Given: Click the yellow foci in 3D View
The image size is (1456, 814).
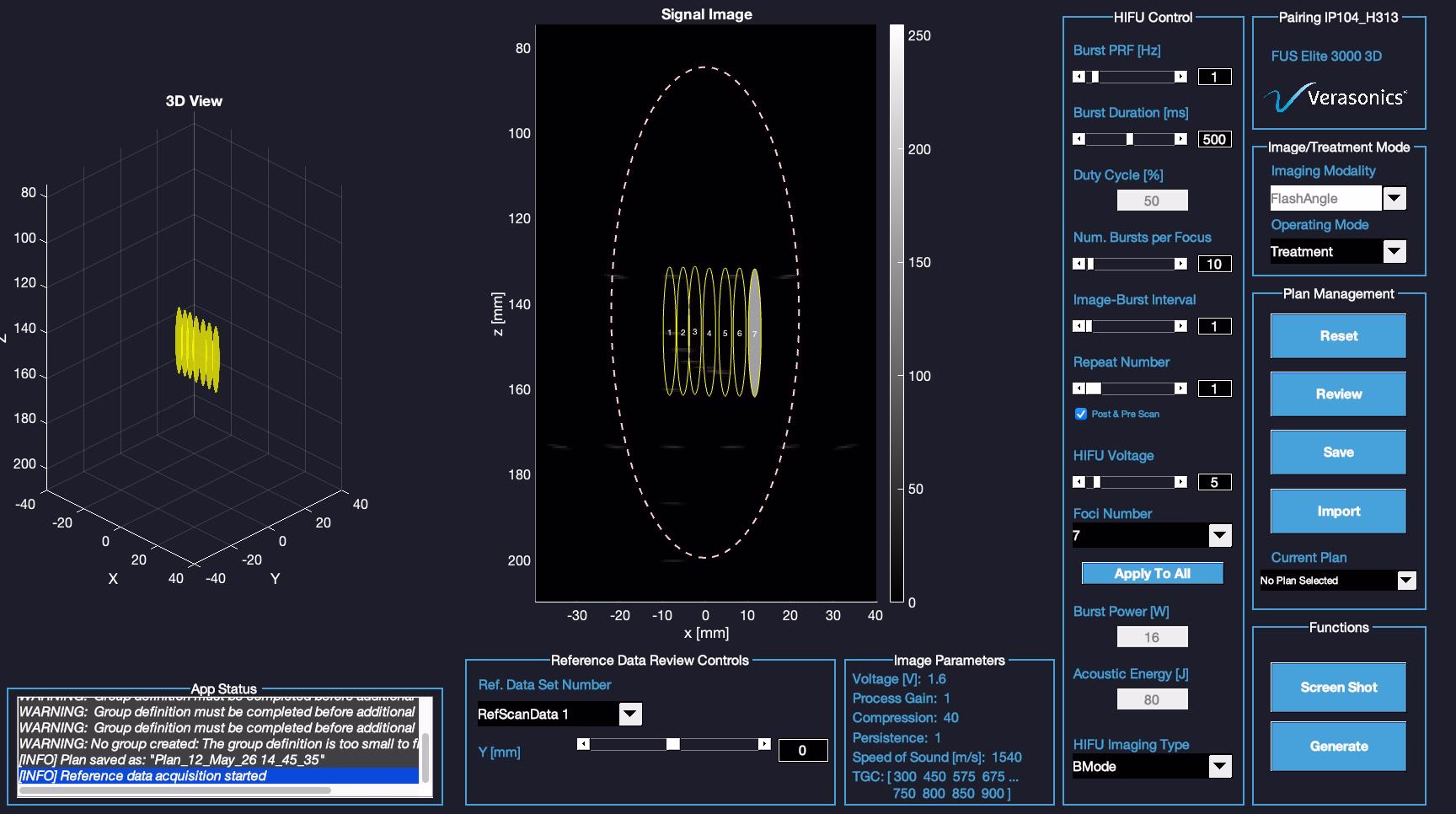Looking at the screenshot, I should [197, 350].
